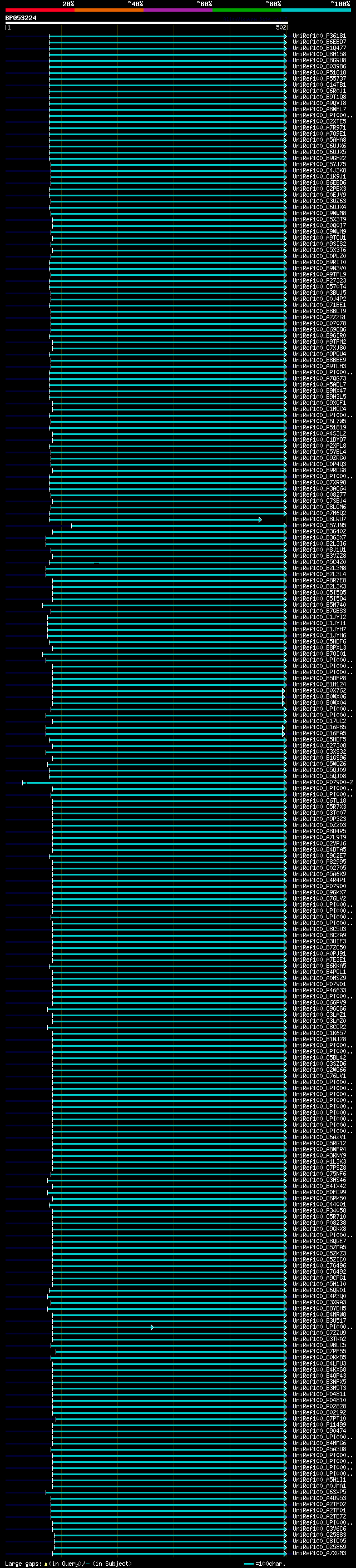Select hit UniRef100_C5YJ75
The width and height of the screenshot is (356, 1568).
pos(319,164)
